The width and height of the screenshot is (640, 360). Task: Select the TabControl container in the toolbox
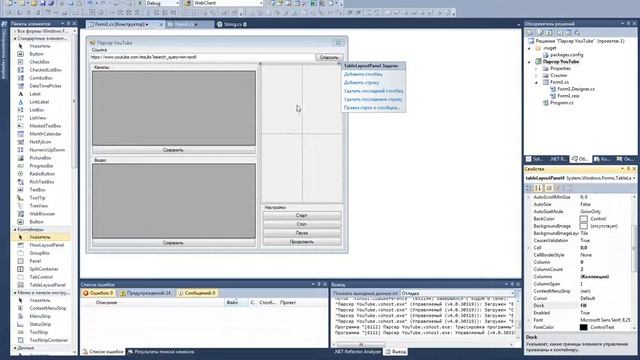click(x=41, y=277)
